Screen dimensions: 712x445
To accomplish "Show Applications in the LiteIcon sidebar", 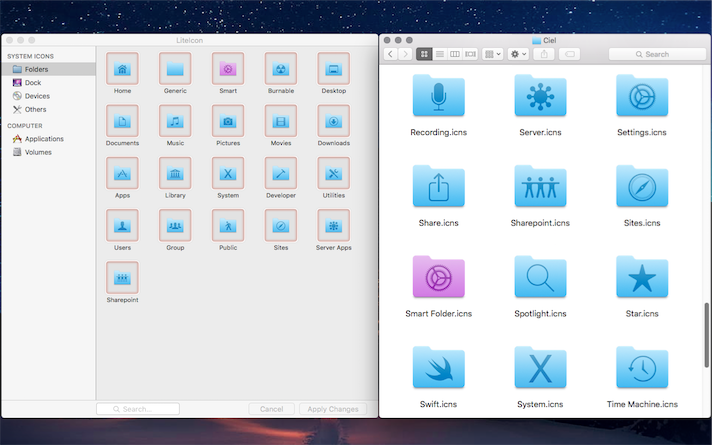I will click(x=48, y=138).
